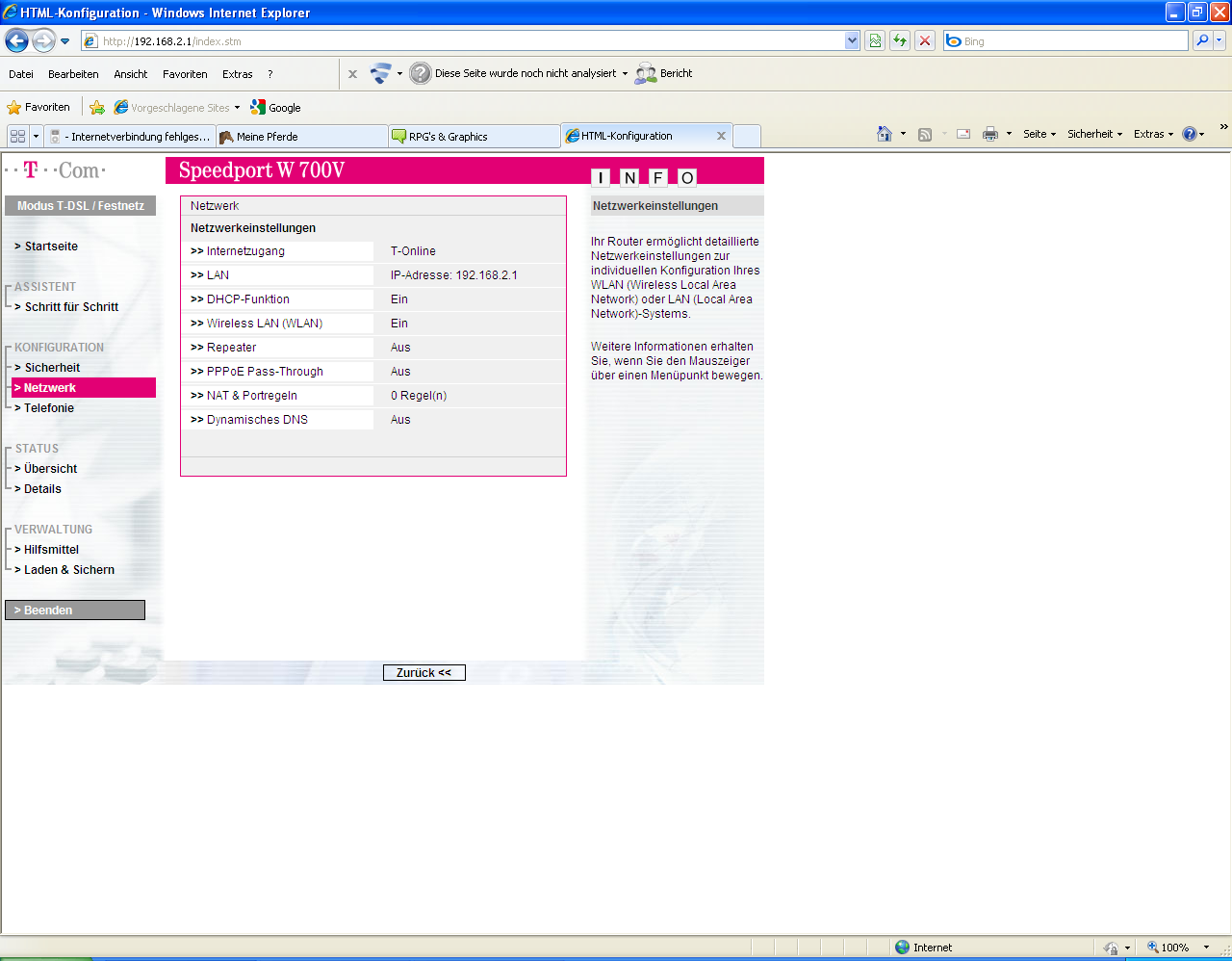Image resolution: width=1232 pixels, height=961 pixels.
Task: Open the Sicherheit command bar menu
Action: point(1094,135)
